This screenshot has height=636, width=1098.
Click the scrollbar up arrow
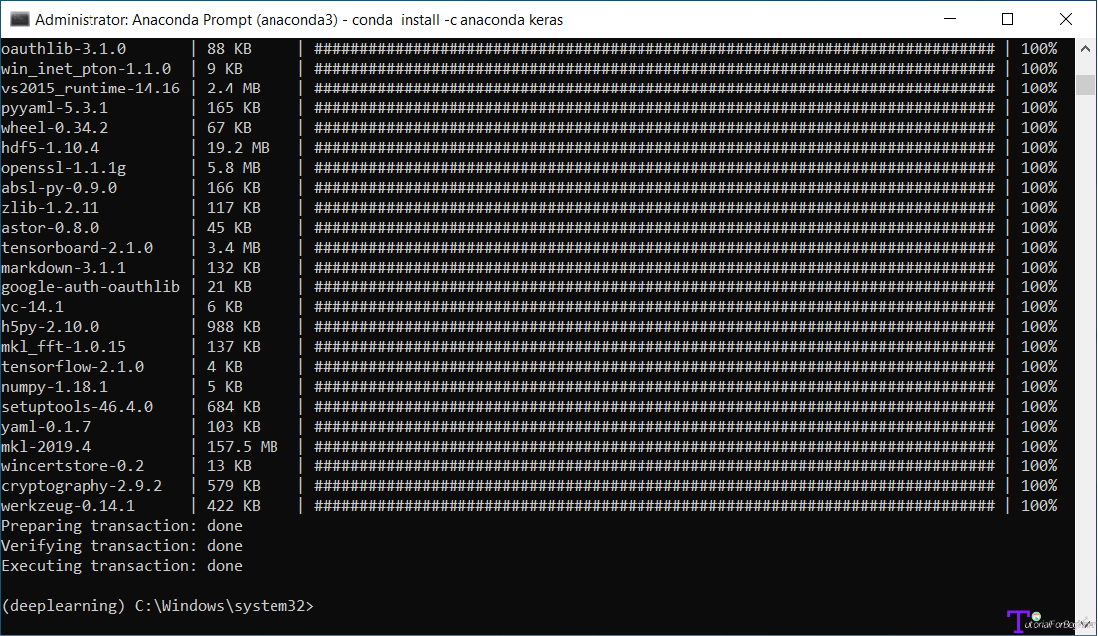pyautogui.click(x=1085, y=49)
